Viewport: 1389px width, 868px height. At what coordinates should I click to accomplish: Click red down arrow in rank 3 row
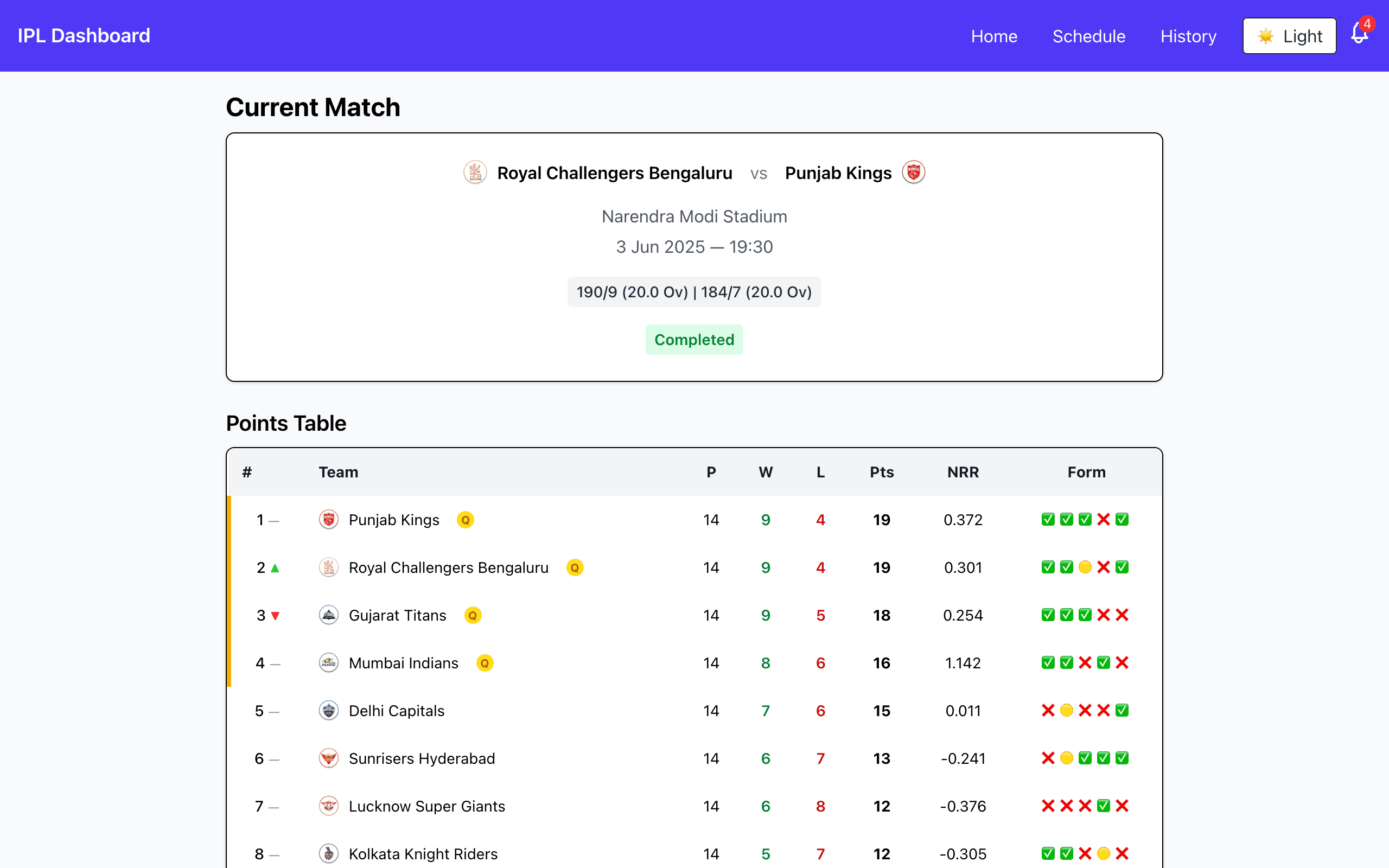(x=276, y=616)
